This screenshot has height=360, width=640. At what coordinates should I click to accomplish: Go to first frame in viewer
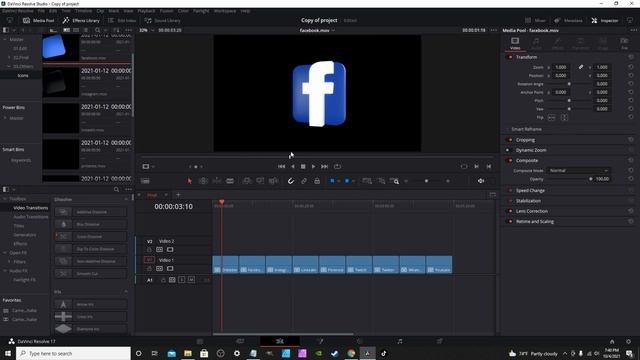tap(282, 167)
